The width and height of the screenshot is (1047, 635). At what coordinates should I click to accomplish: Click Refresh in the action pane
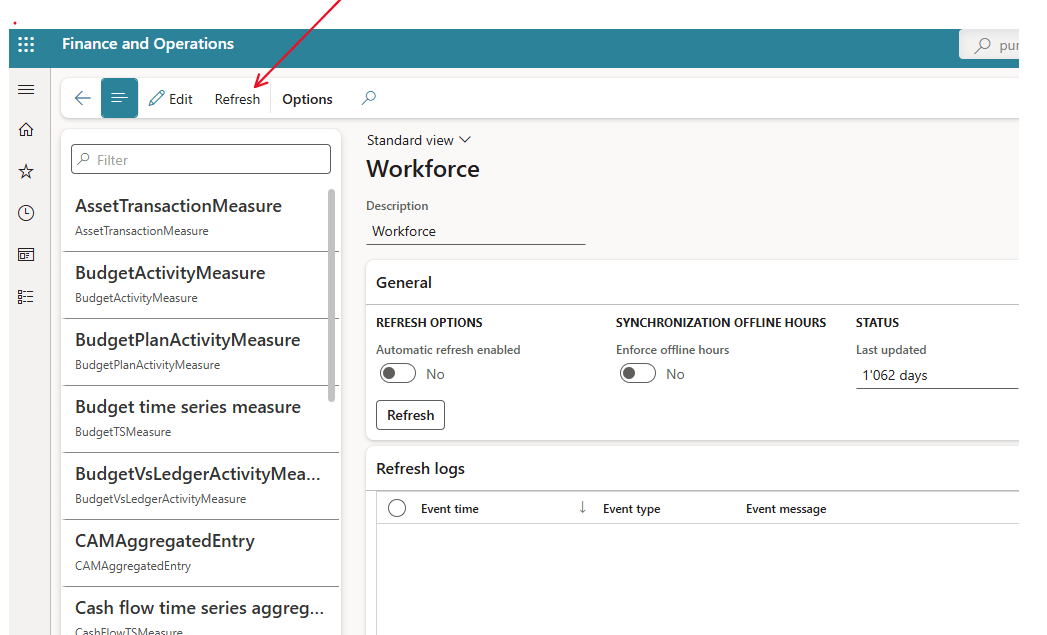[237, 99]
